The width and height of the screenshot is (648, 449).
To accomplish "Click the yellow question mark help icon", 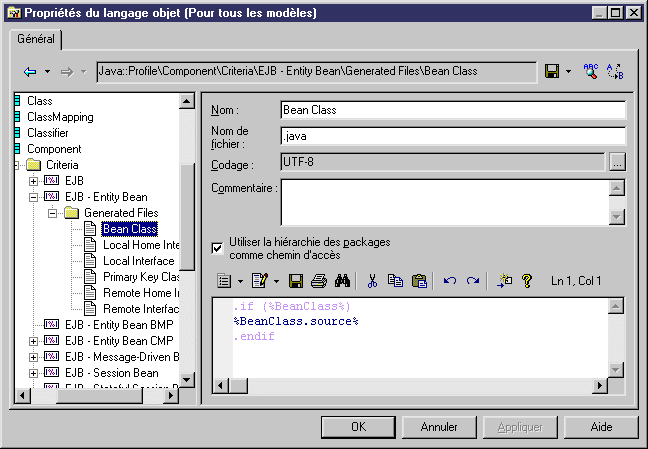I will (527, 282).
